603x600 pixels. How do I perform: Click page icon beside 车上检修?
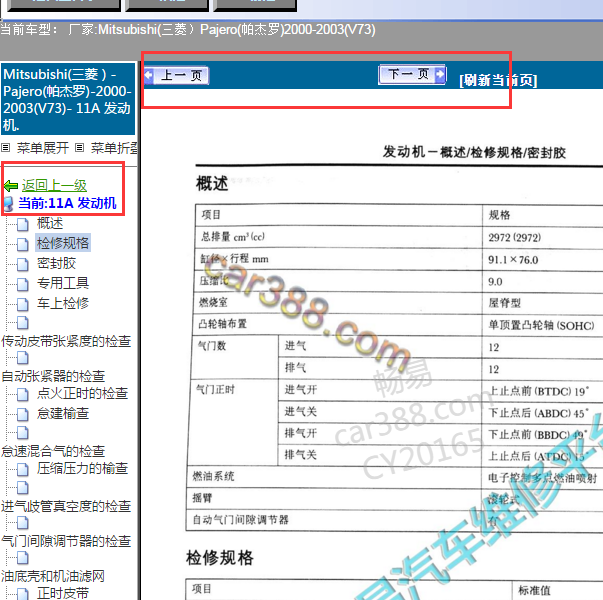click(23, 304)
